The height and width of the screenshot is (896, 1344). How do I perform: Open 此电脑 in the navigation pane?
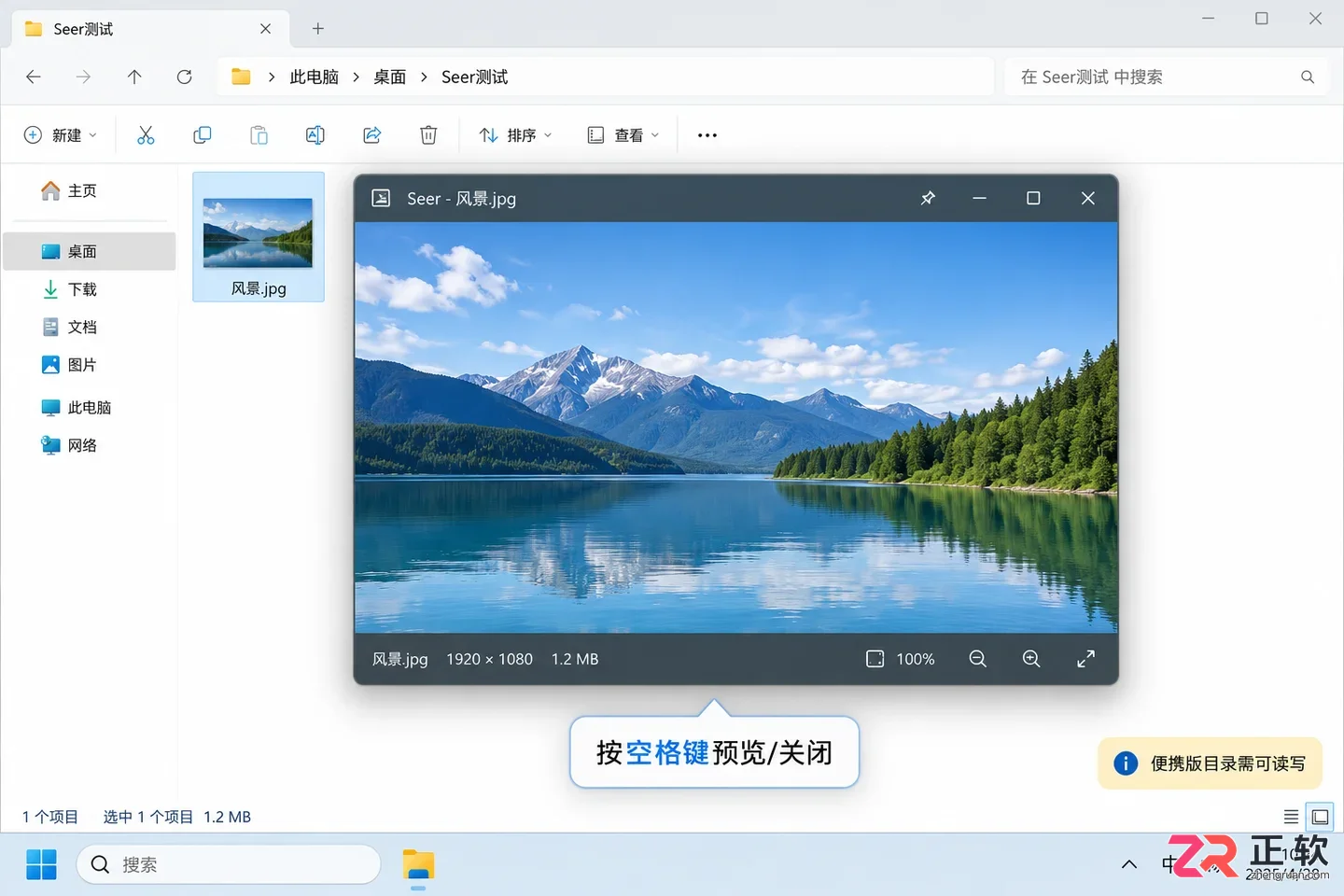pos(90,407)
